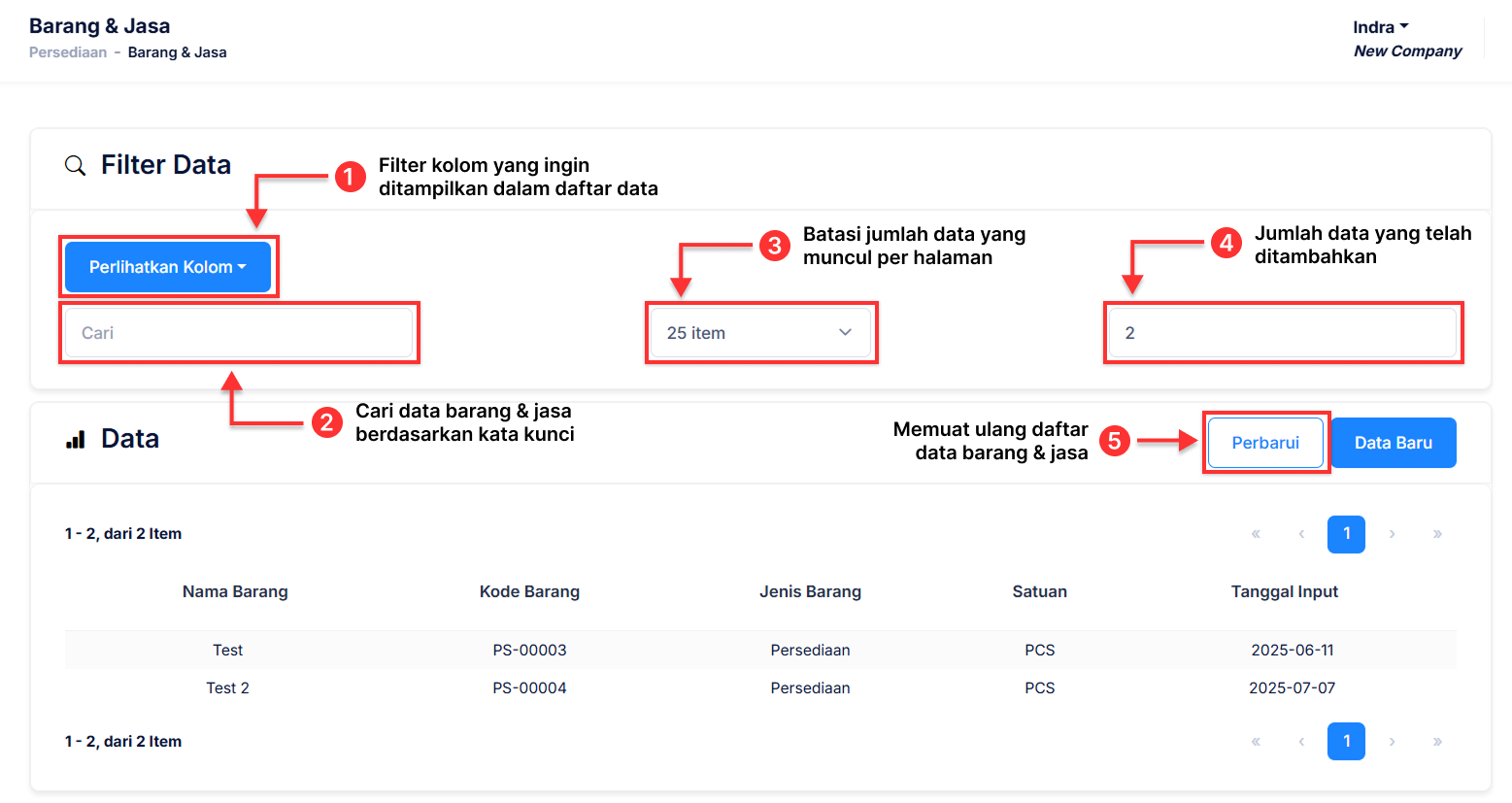The height and width of the screenshot is (803, 1512).
Task: Go to previous page in top pagination
Action: click(x=1301, y=534)
